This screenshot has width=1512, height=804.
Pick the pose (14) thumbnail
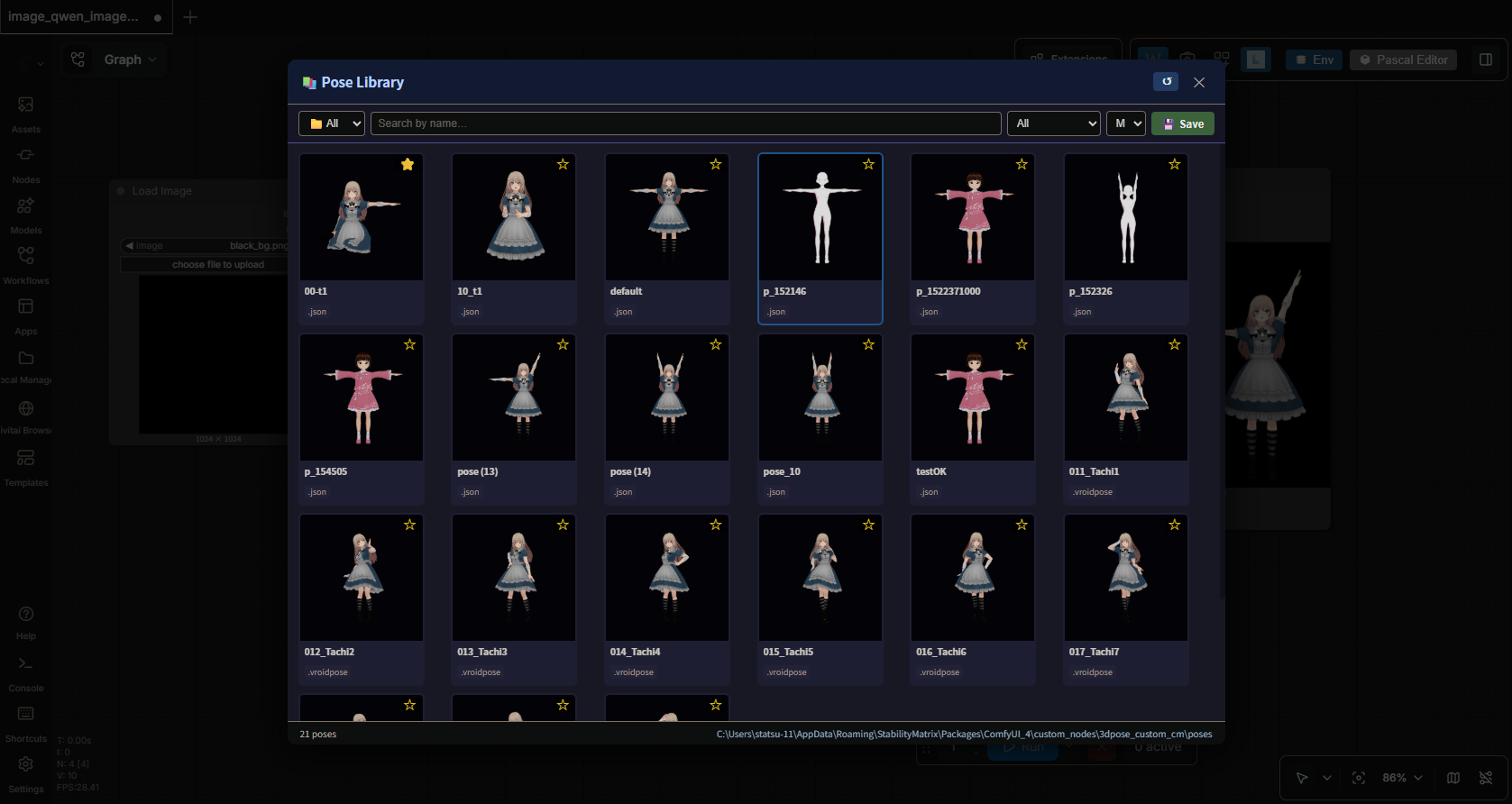click(667, 397)
